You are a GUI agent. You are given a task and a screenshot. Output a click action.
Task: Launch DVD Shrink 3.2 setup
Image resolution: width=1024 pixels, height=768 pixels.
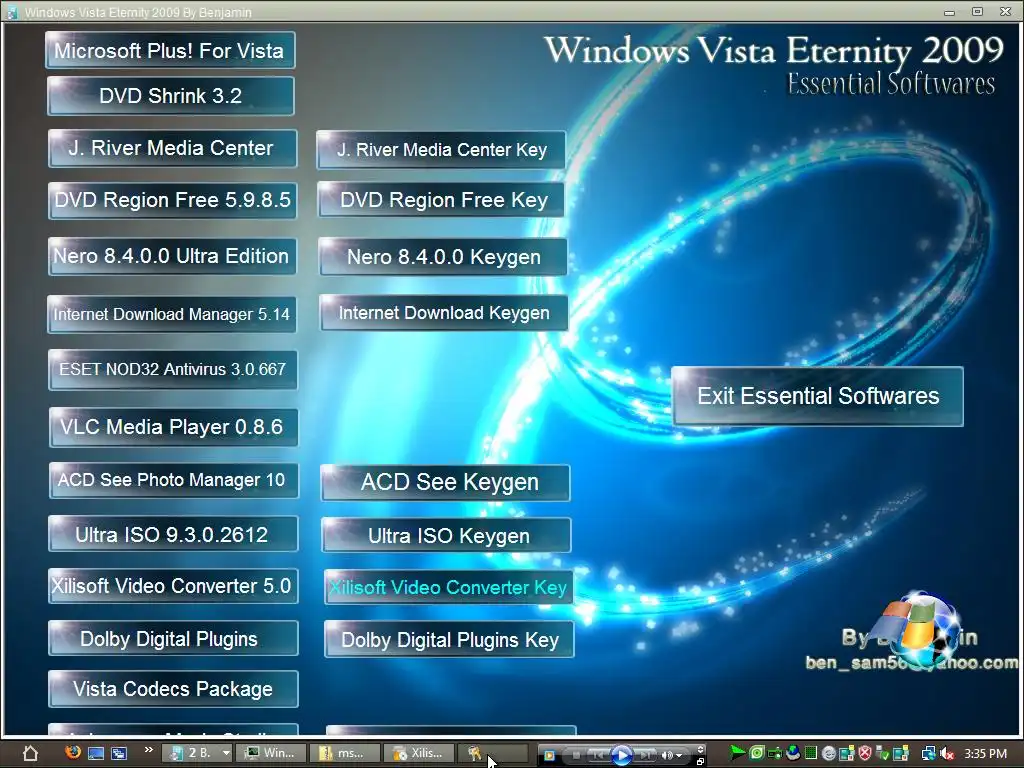[x=170, y=96]
